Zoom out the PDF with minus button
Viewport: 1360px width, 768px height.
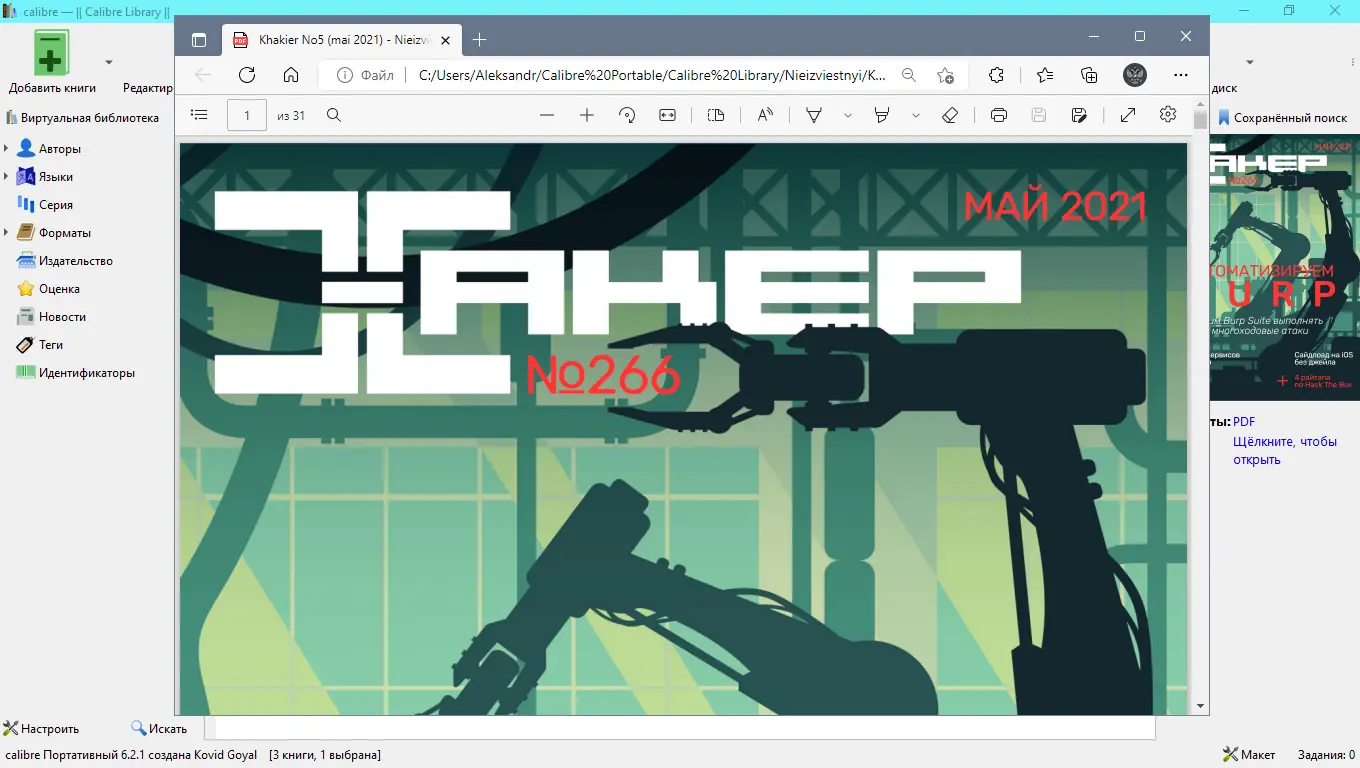click(x=547, y=115)
